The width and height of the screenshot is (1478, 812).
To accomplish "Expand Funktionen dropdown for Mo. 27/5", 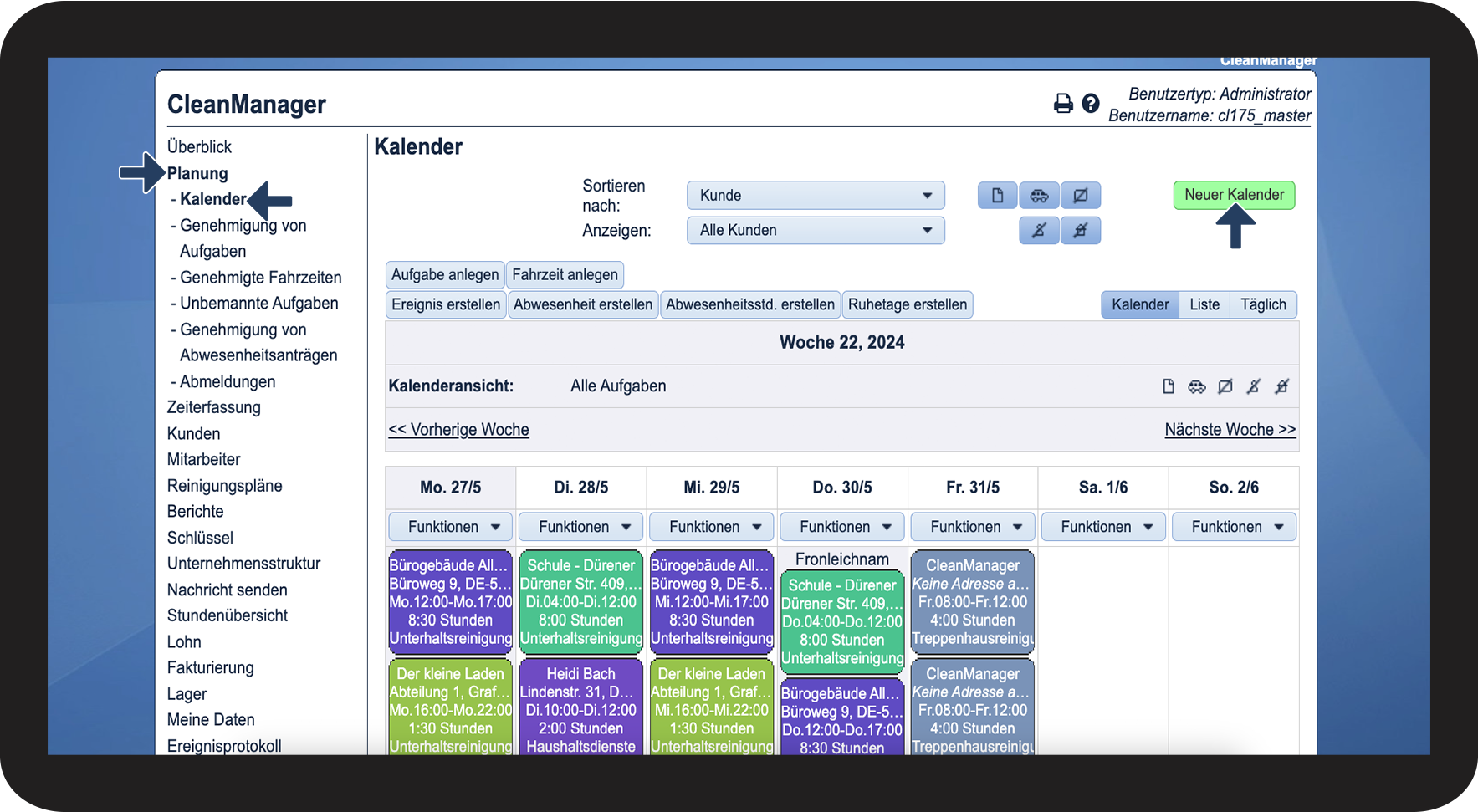I will tap(450, 527).
